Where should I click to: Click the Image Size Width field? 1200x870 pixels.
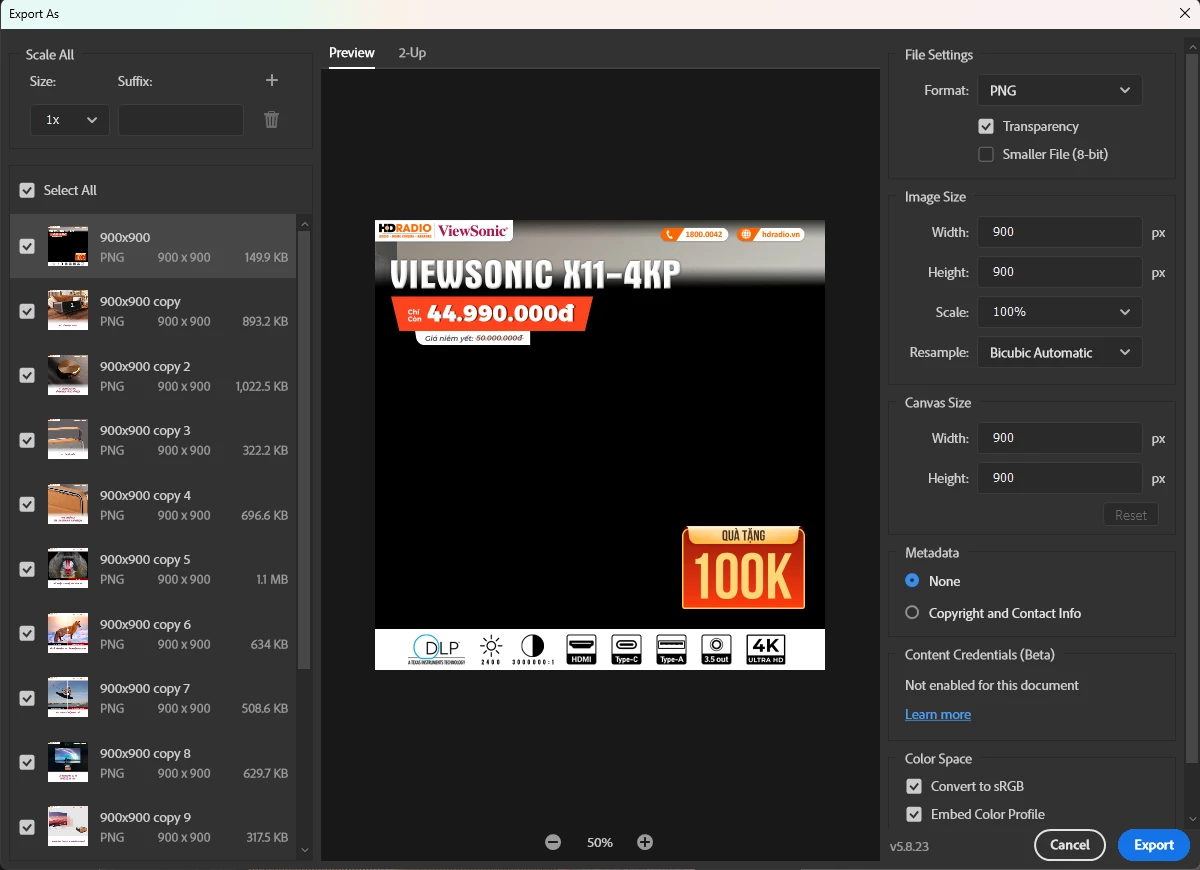coord(1060,232)
